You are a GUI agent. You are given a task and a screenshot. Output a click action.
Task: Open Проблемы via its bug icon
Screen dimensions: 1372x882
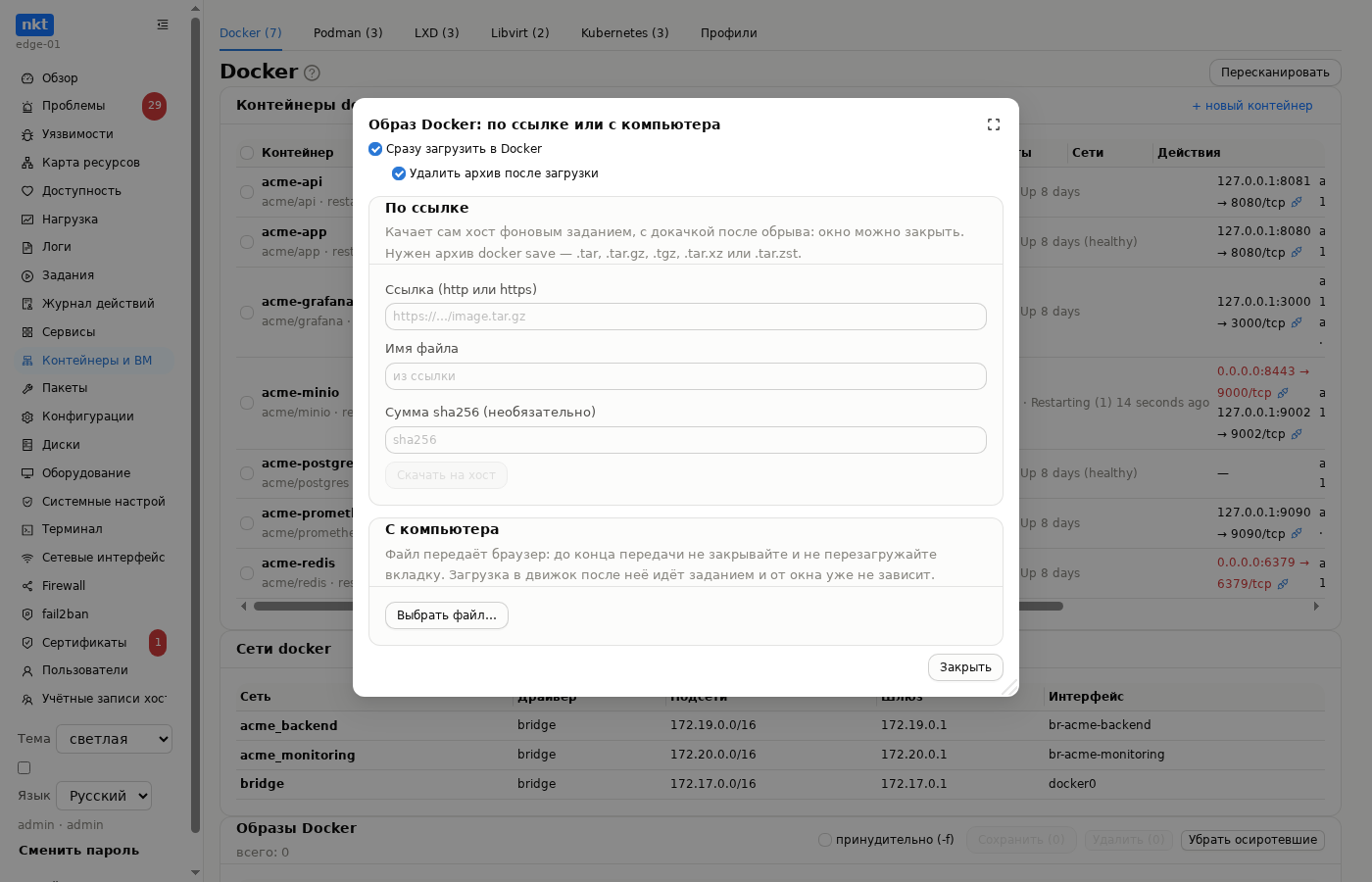(x=27, y=106)
